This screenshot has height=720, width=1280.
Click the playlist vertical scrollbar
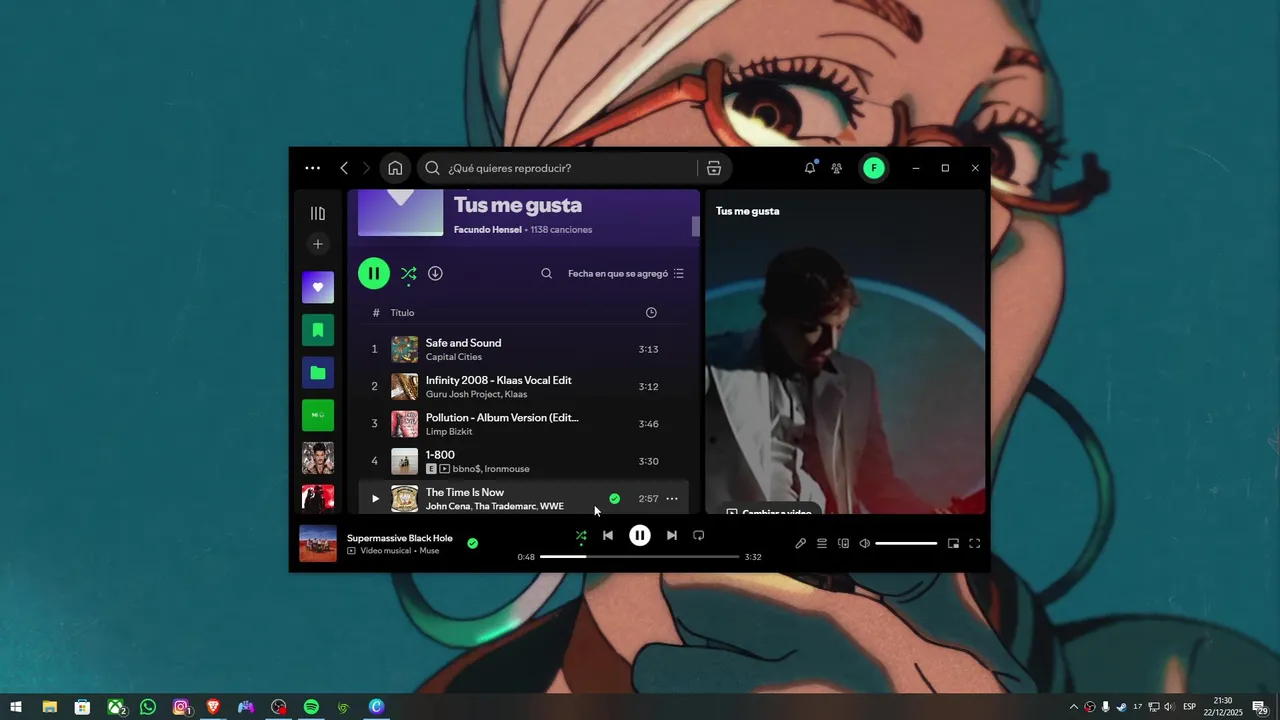pyautogui.click(x=696, y=226)
